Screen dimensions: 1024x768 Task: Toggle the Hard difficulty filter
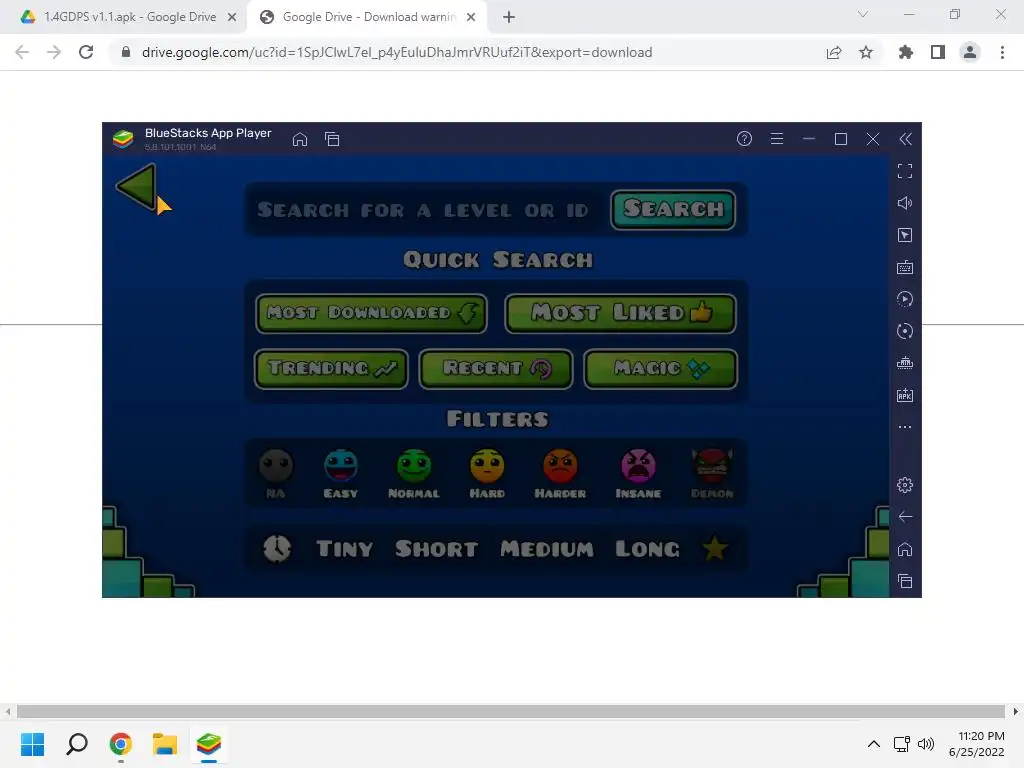point(487,473)
